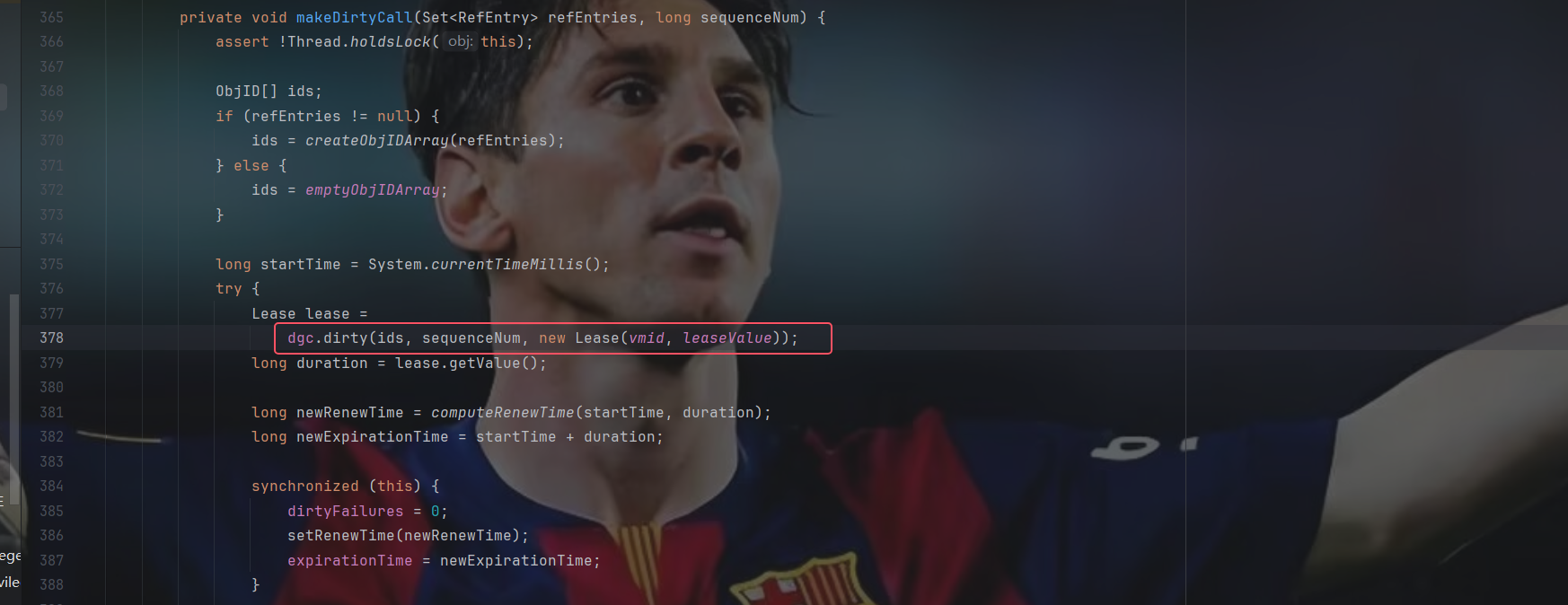Click gutter line number 378
1568x605 pixels.
click(51, 338)
